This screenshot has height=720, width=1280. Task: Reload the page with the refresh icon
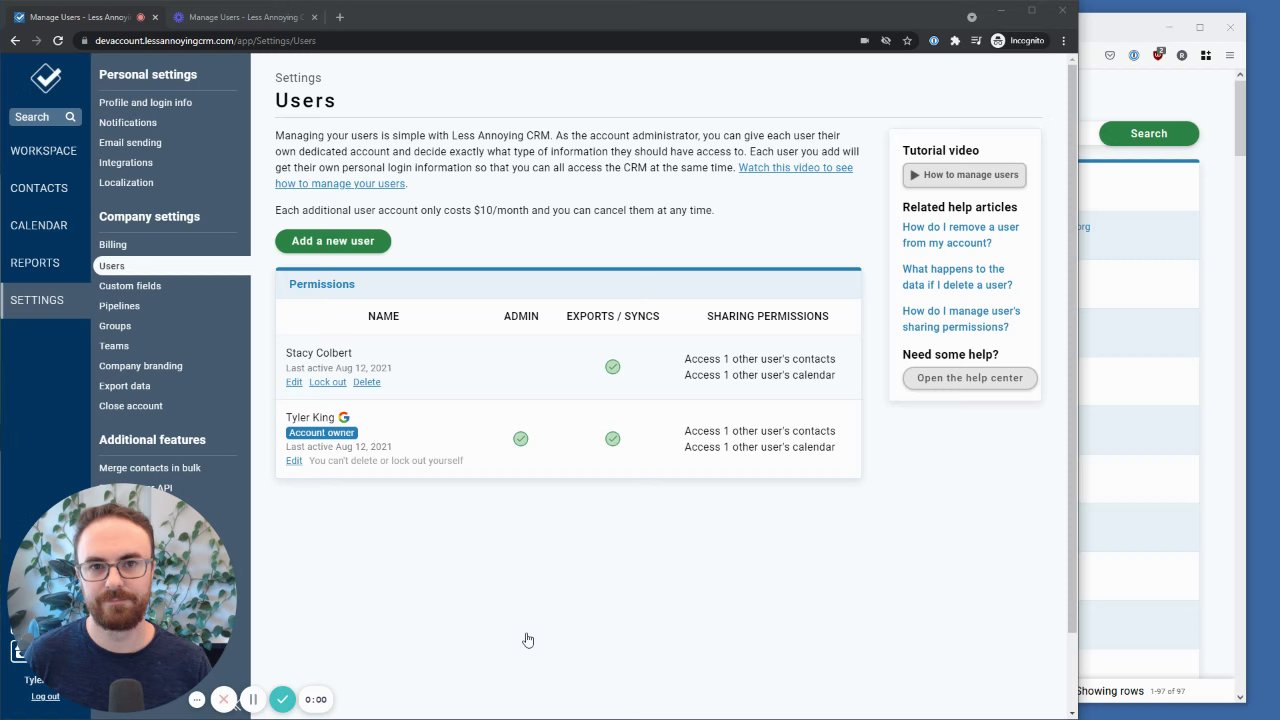tap(58, 41)
